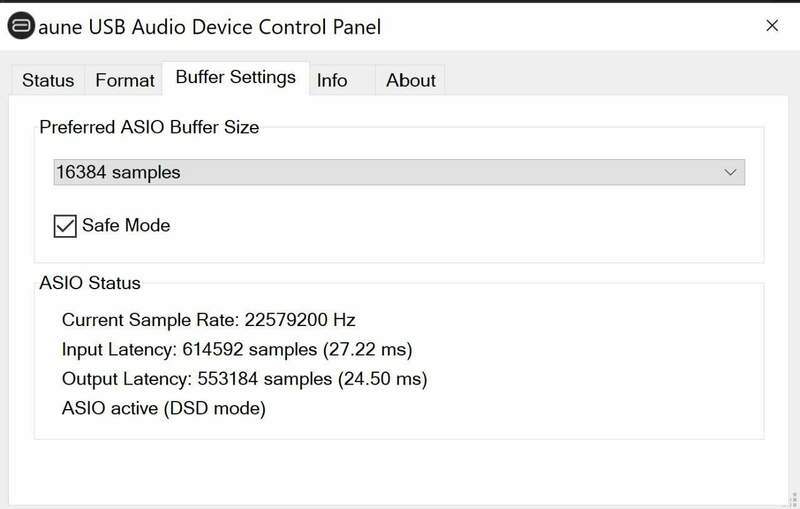Screen dimensions: 800x509
Task: Go to the Info tab
Action: coord(332,81)
